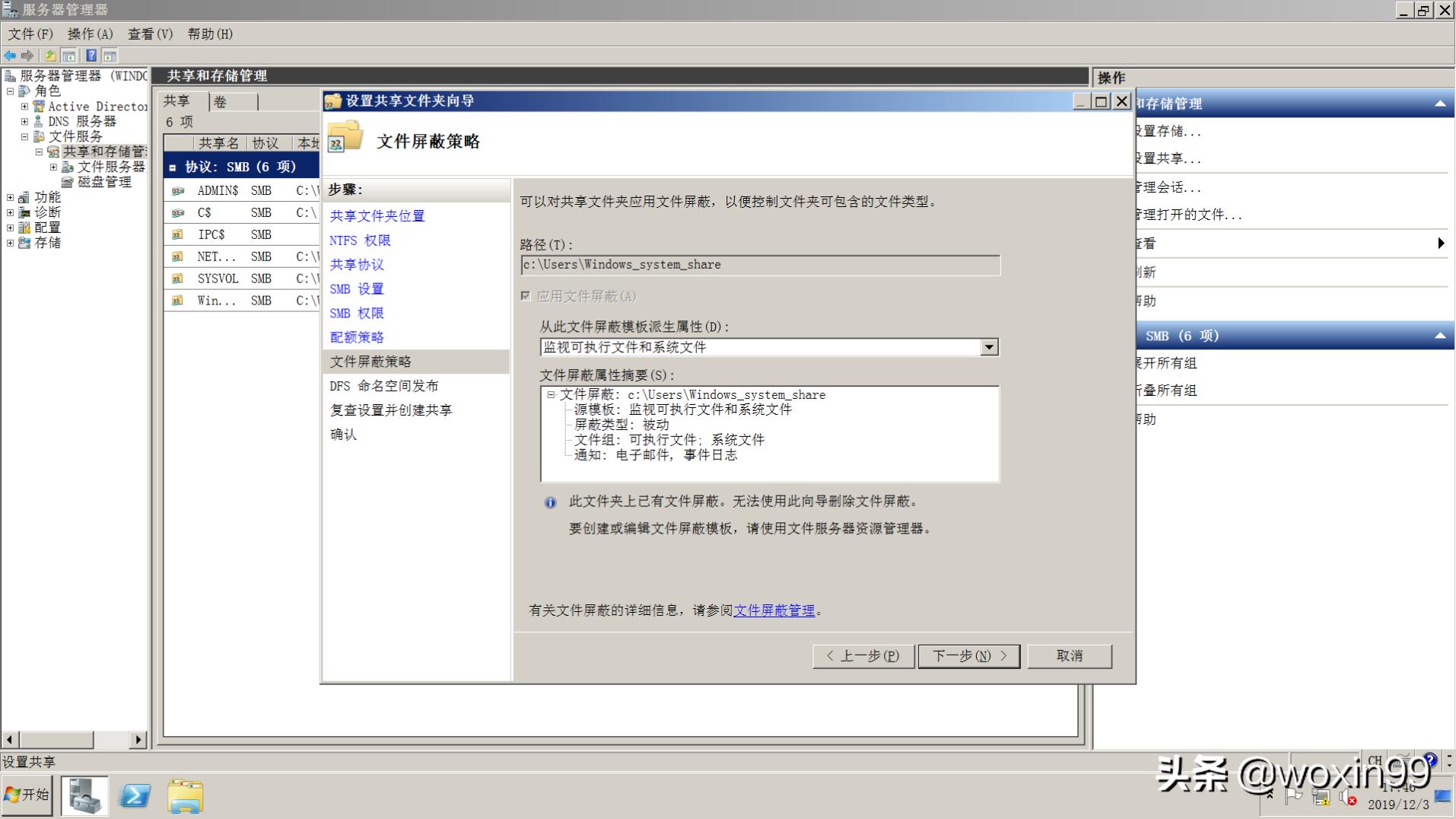The height and width of the screenshot is (819, 1456).
Task: Open the file screen template dropdown
Action: pyautogui.click(x=989, y=347)
